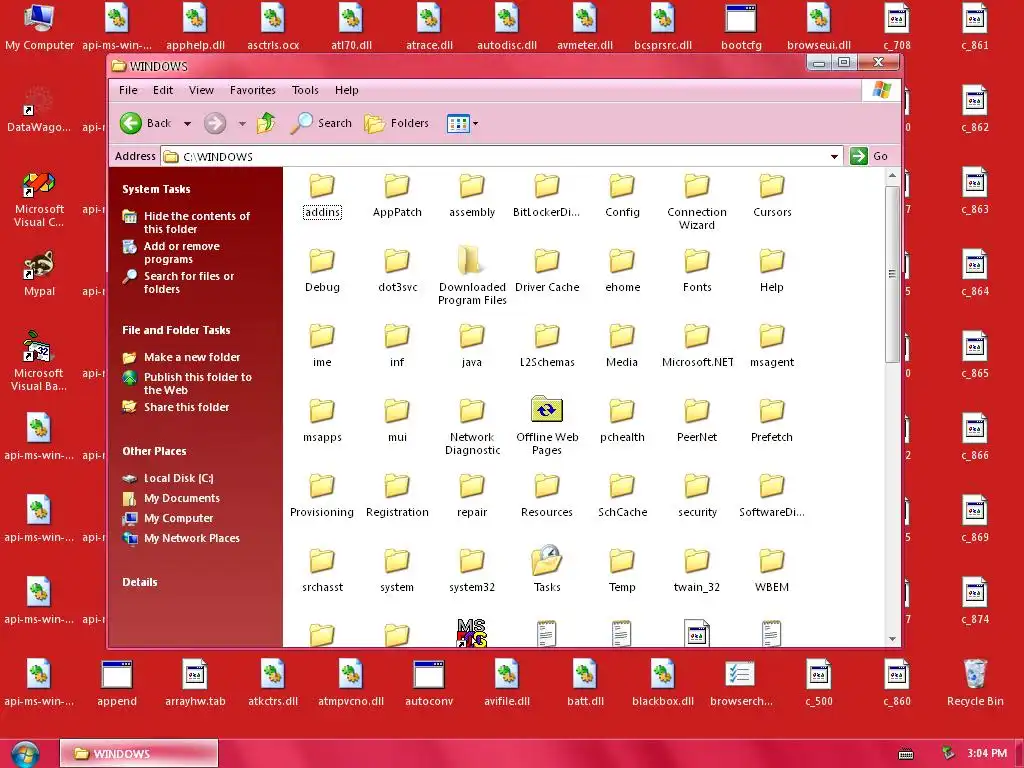
Task: Click Make a new folder
Action: pos(192,357)
